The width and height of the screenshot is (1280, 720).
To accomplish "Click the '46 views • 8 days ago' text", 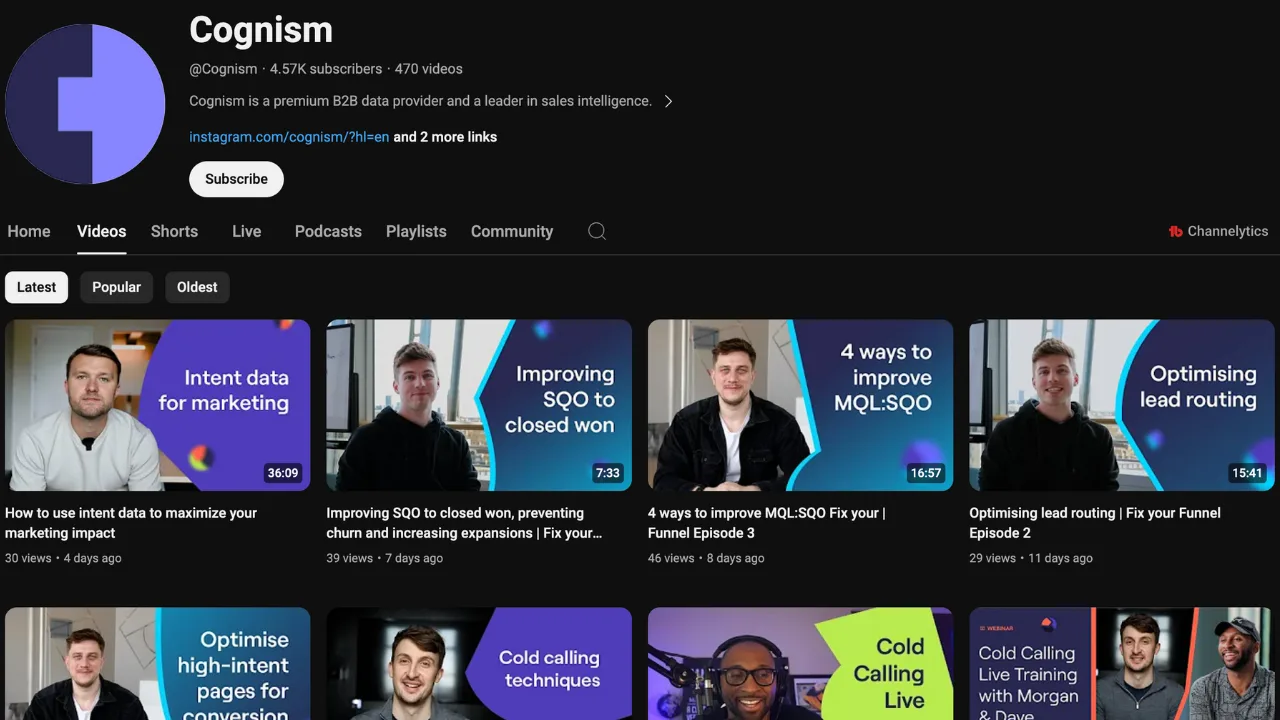I will tap(706, 558).
